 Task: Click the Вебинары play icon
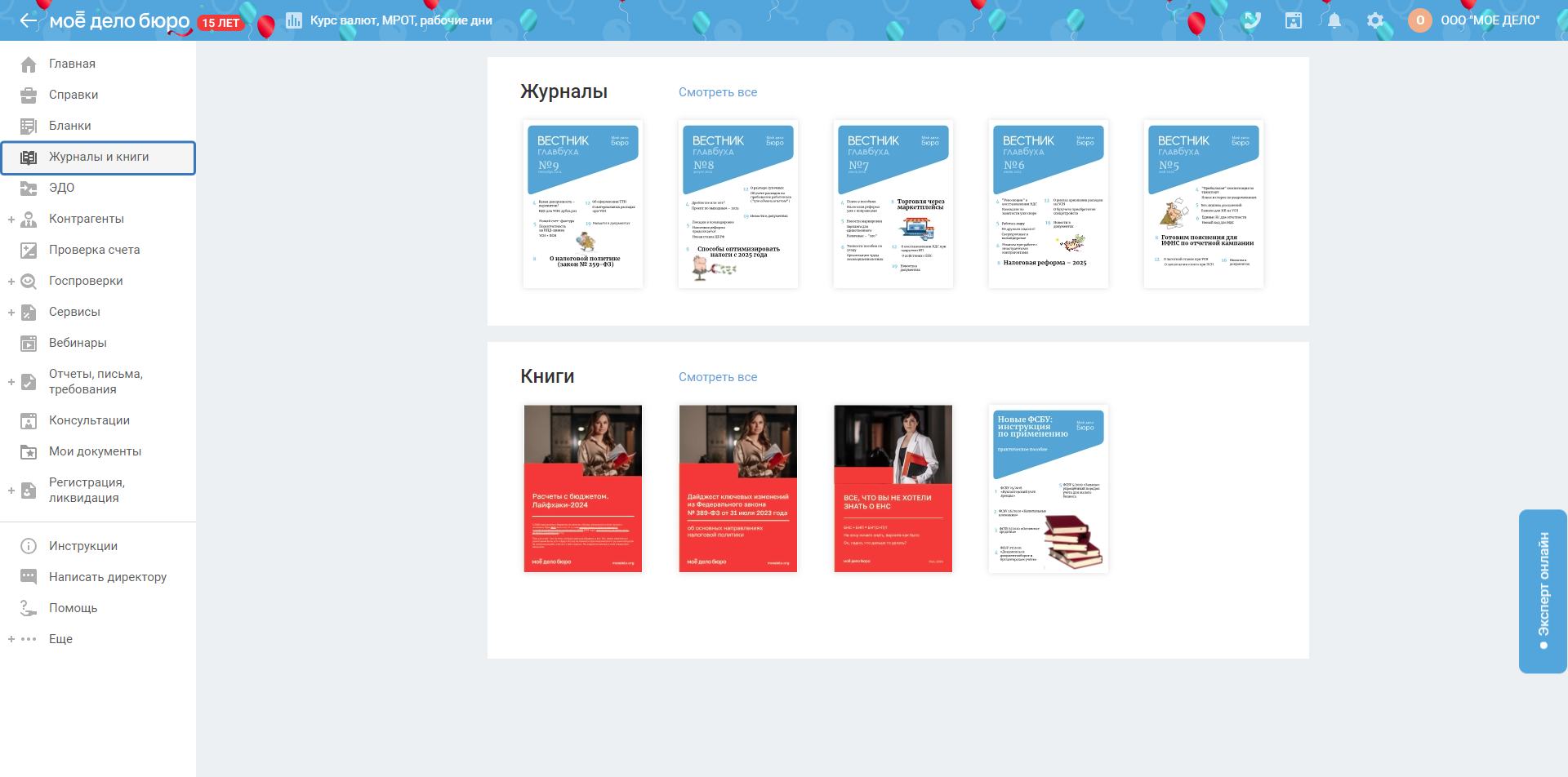[x=29, y=343]
